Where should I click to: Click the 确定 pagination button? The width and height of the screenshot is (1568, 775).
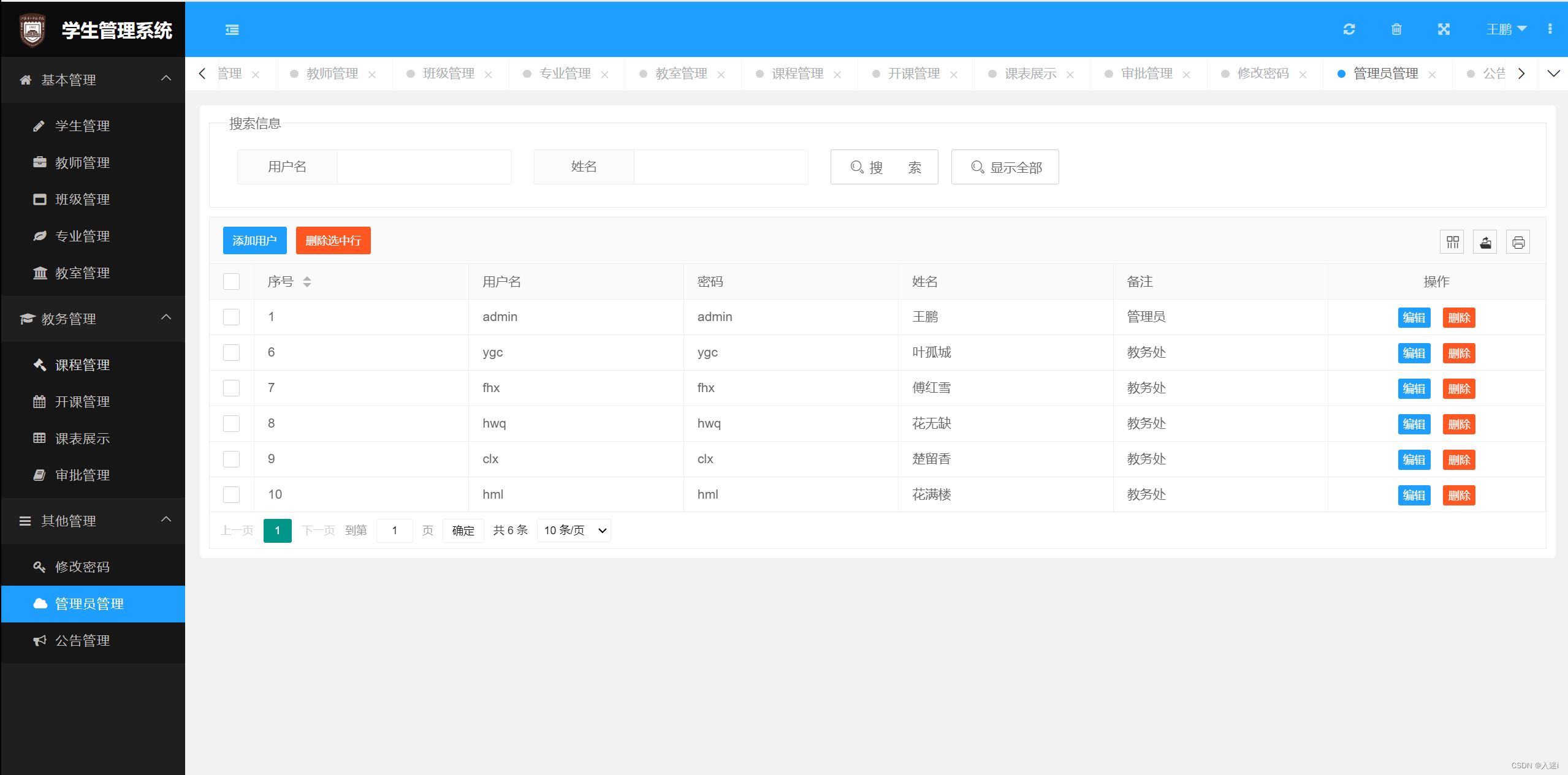(x=463, y=531)
